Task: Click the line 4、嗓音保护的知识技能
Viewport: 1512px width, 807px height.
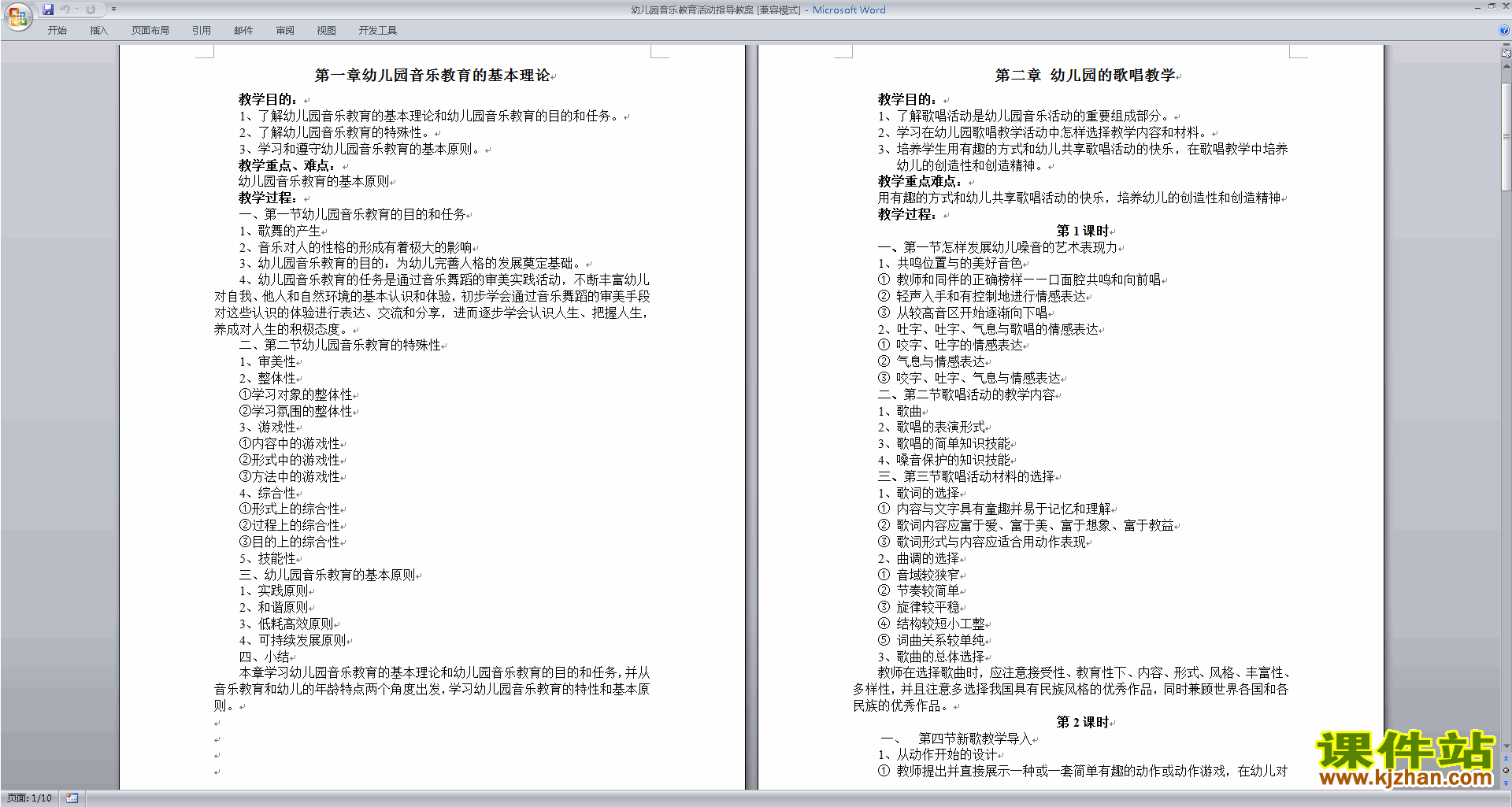Action: pos(944,460)
